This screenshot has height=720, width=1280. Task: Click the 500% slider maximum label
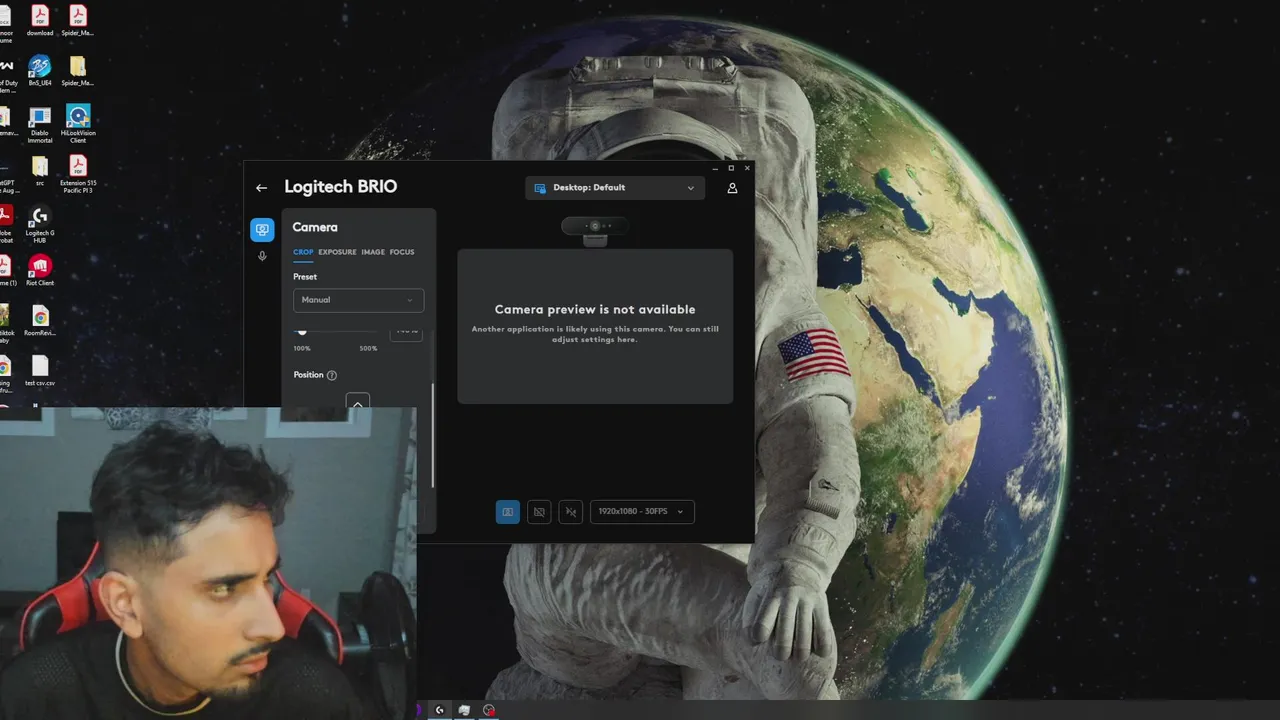click(368, 349)
